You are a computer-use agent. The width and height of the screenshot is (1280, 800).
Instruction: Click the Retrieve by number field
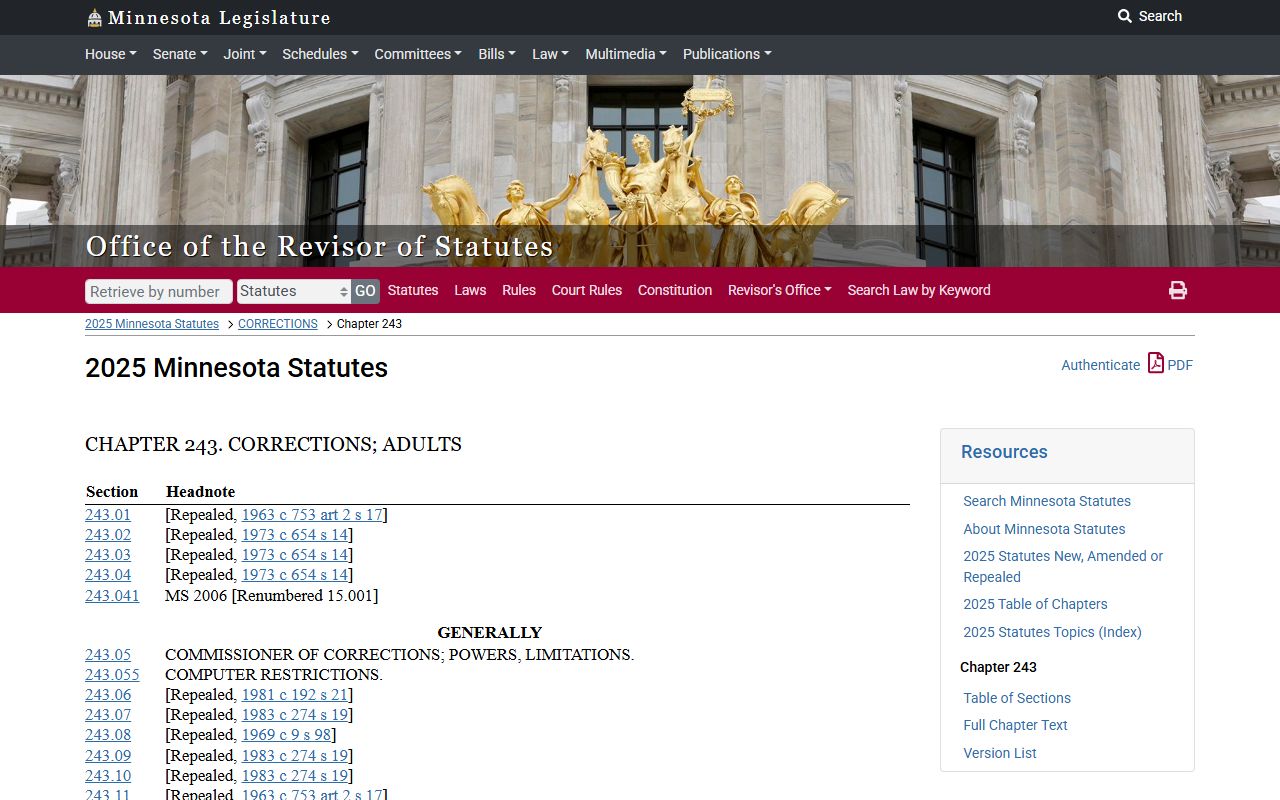pos(159,291)
